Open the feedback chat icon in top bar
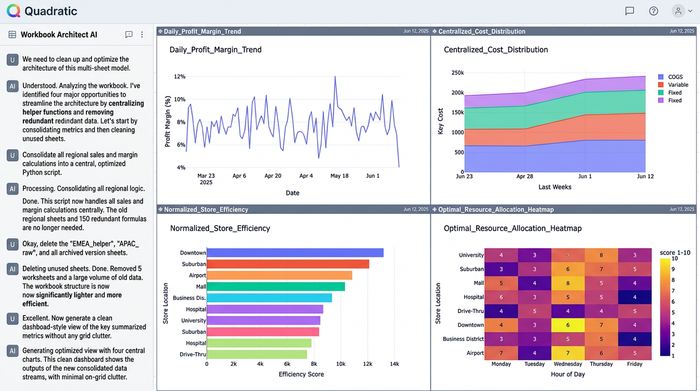 pos(629,11)
